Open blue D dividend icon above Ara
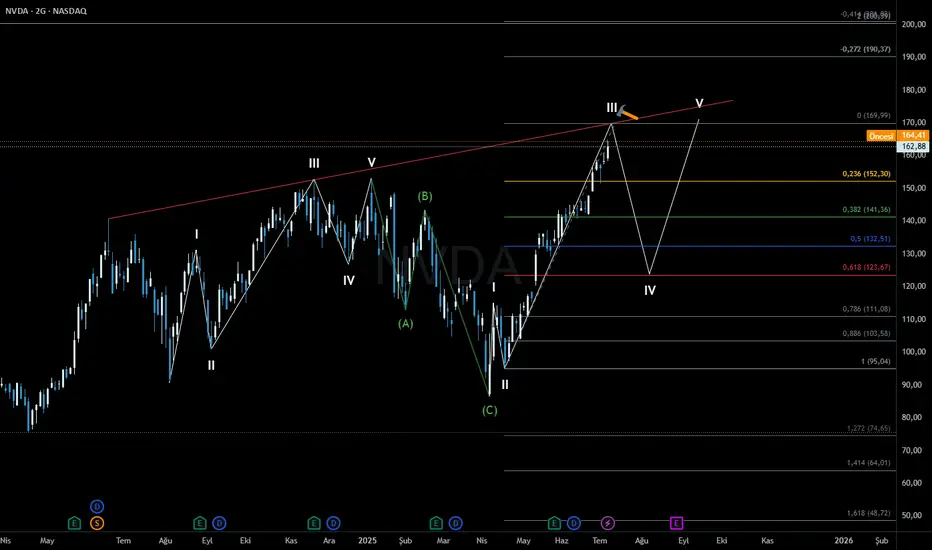 333,523
